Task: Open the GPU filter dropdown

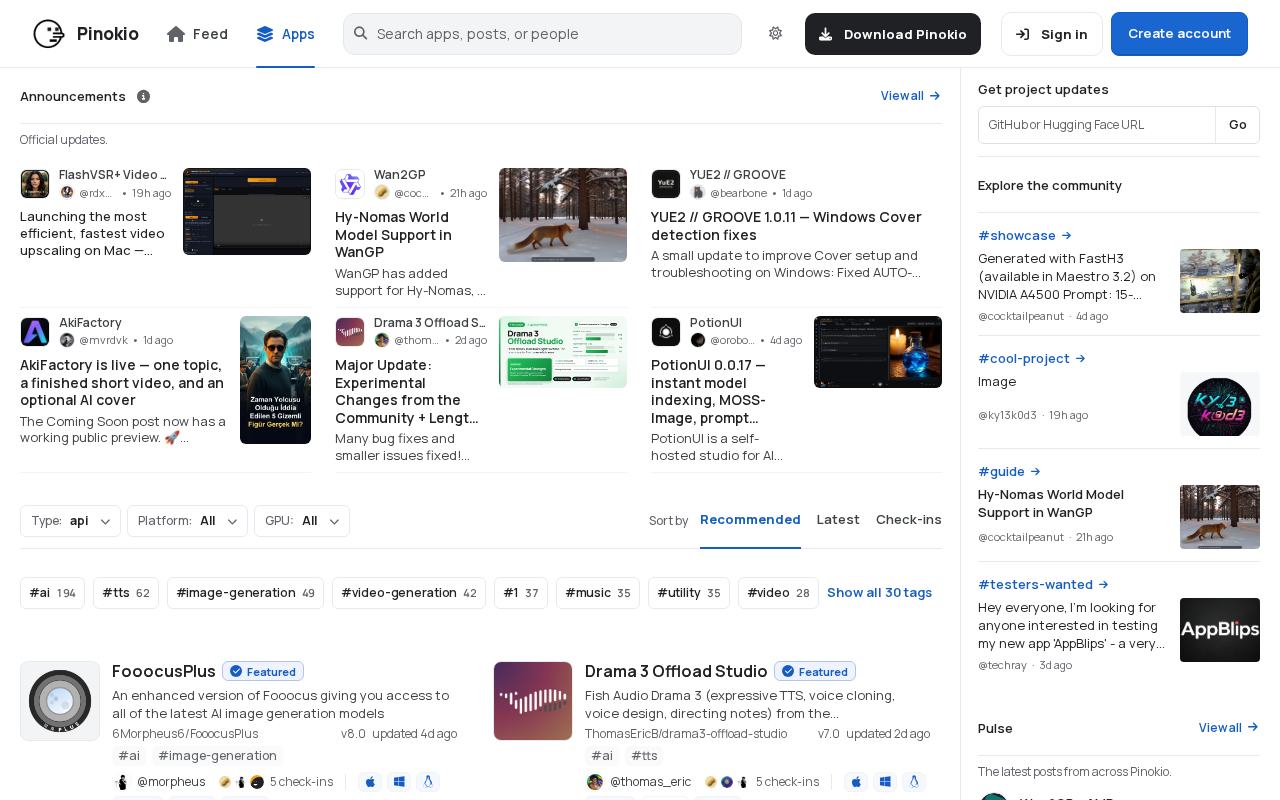Action: click(302, 521)
